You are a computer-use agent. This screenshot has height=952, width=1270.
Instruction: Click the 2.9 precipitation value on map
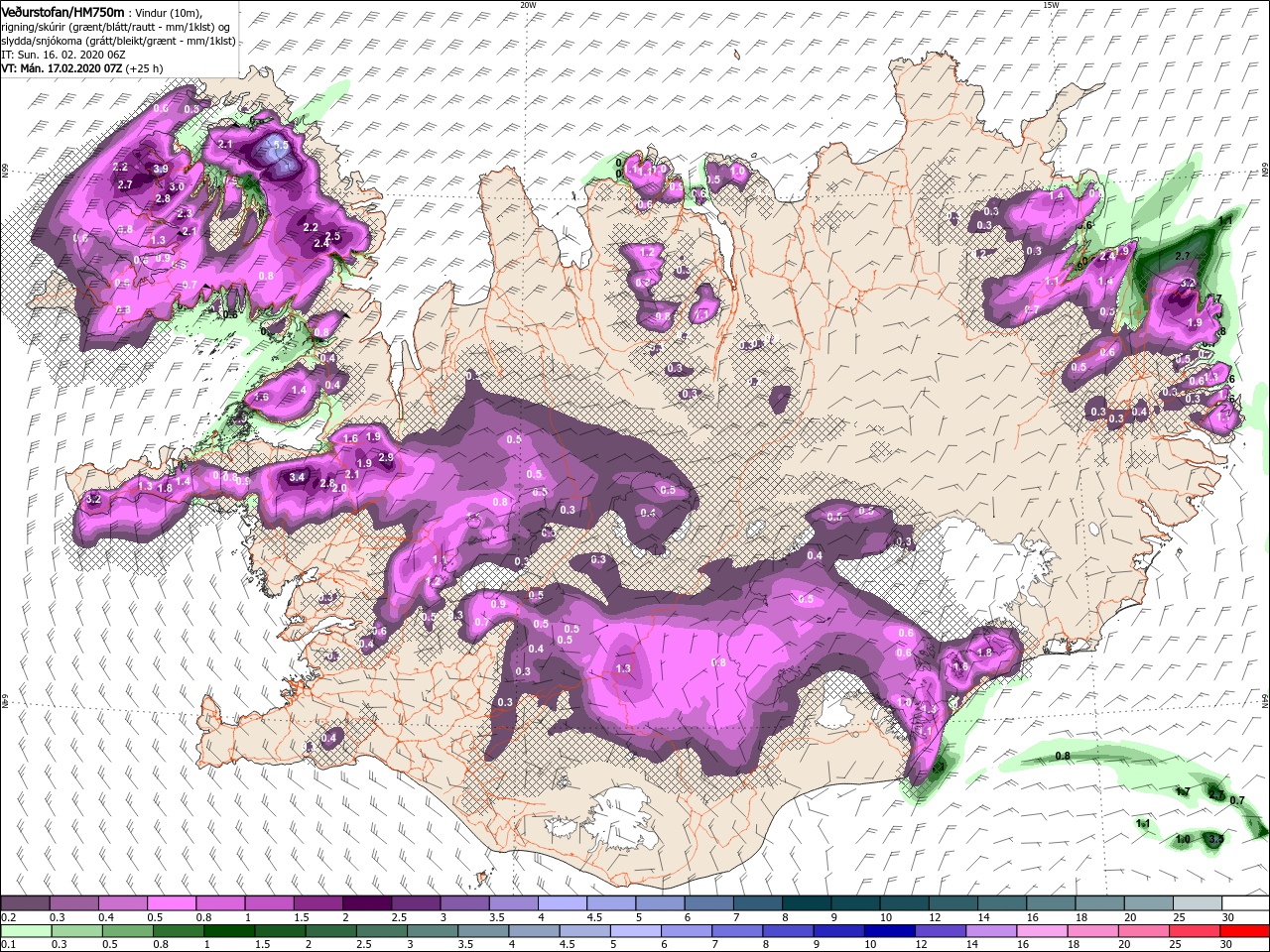(387, 457)
